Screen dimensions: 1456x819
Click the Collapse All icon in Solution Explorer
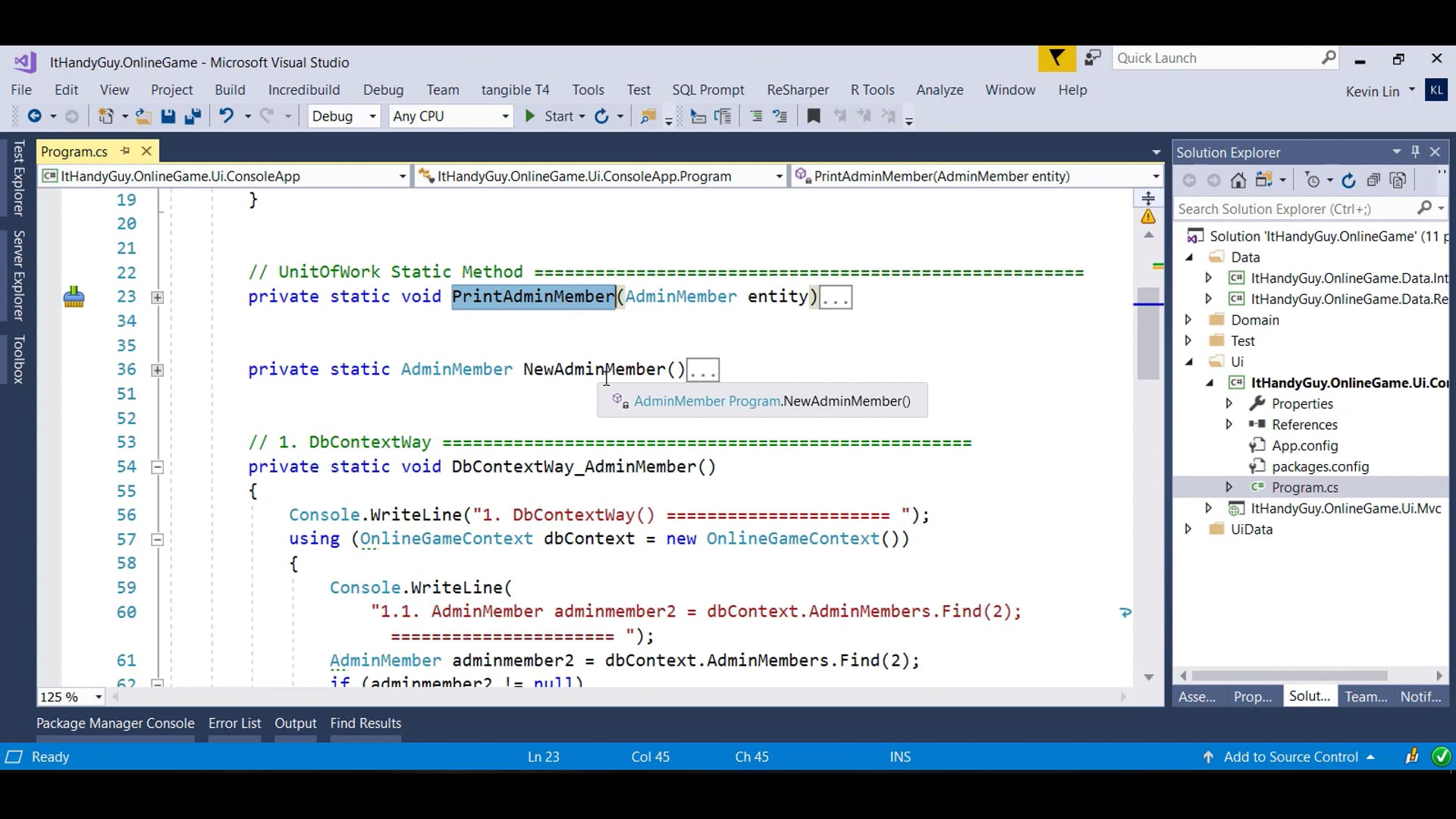[1374, 180]
